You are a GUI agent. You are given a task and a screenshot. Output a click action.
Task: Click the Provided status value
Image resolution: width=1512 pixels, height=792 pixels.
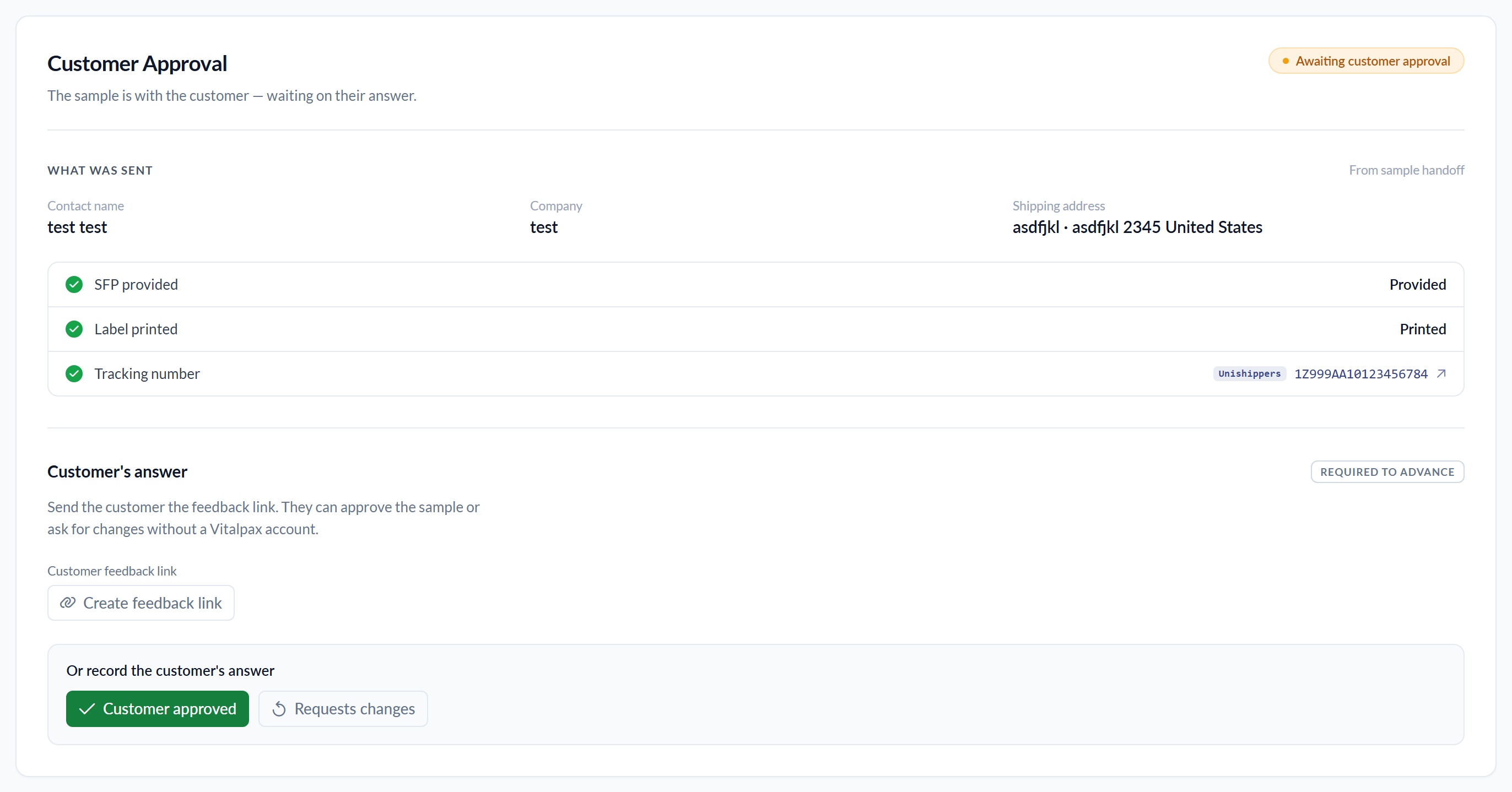click(1417, 285)
